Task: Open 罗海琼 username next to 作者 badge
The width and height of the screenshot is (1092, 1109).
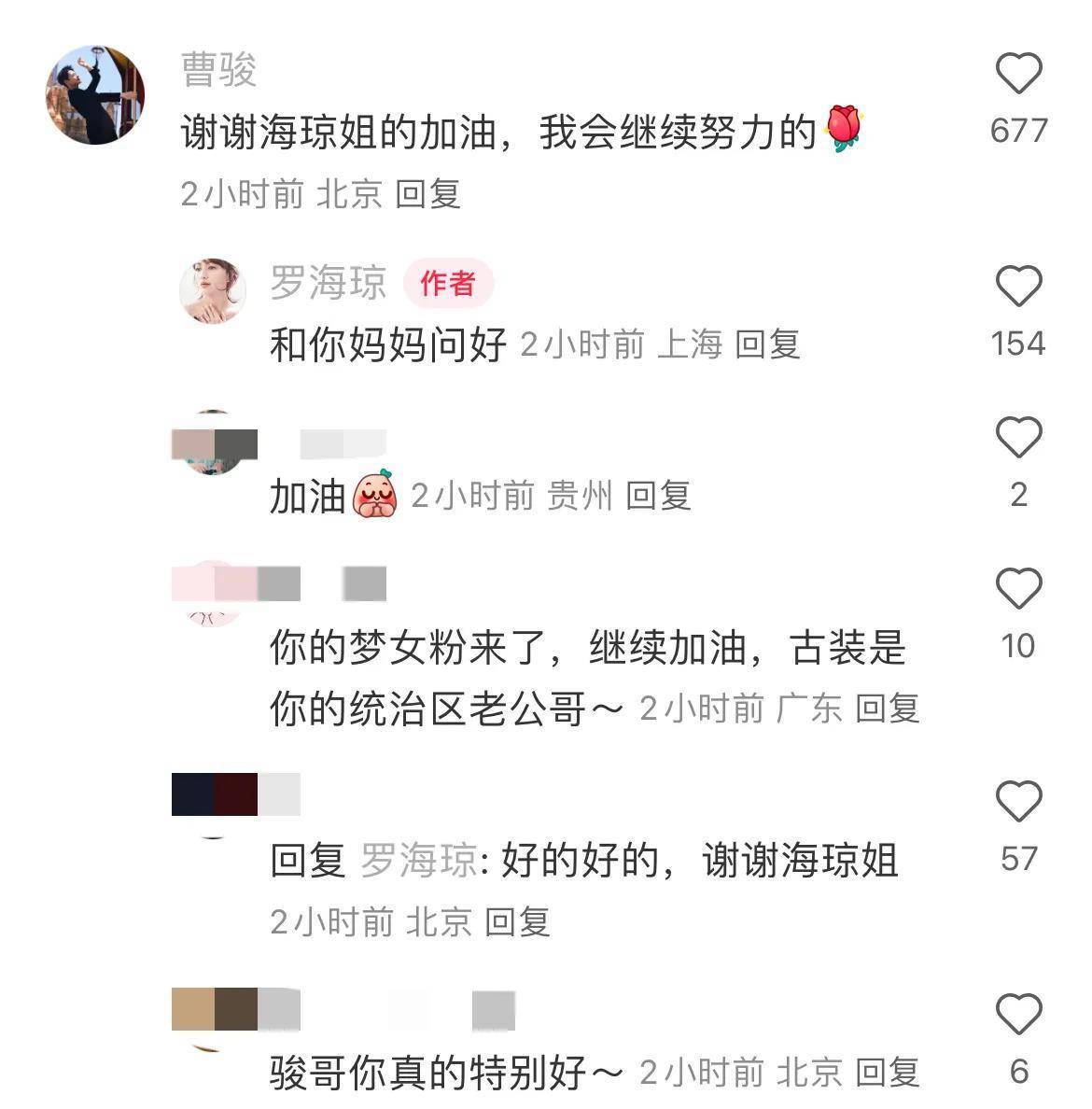Action: tap(329, 283)
